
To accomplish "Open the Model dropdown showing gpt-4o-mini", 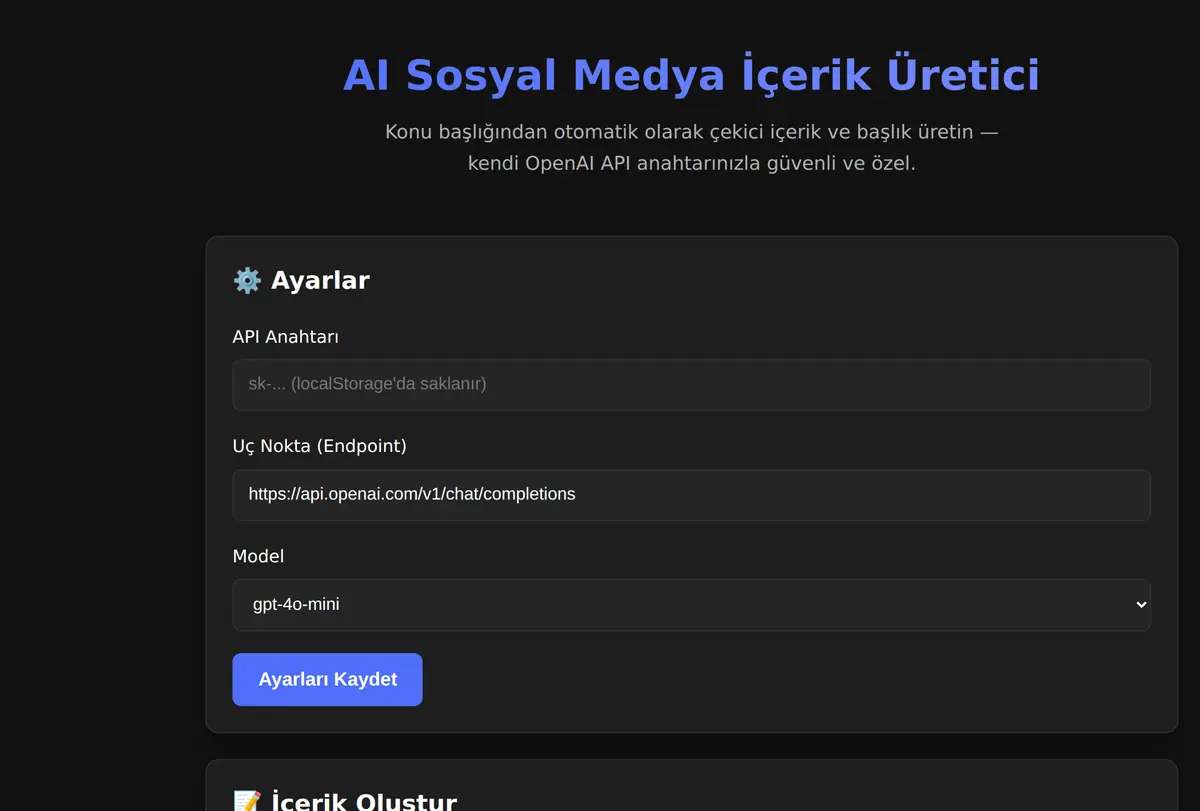I will (x=691, y=605).
